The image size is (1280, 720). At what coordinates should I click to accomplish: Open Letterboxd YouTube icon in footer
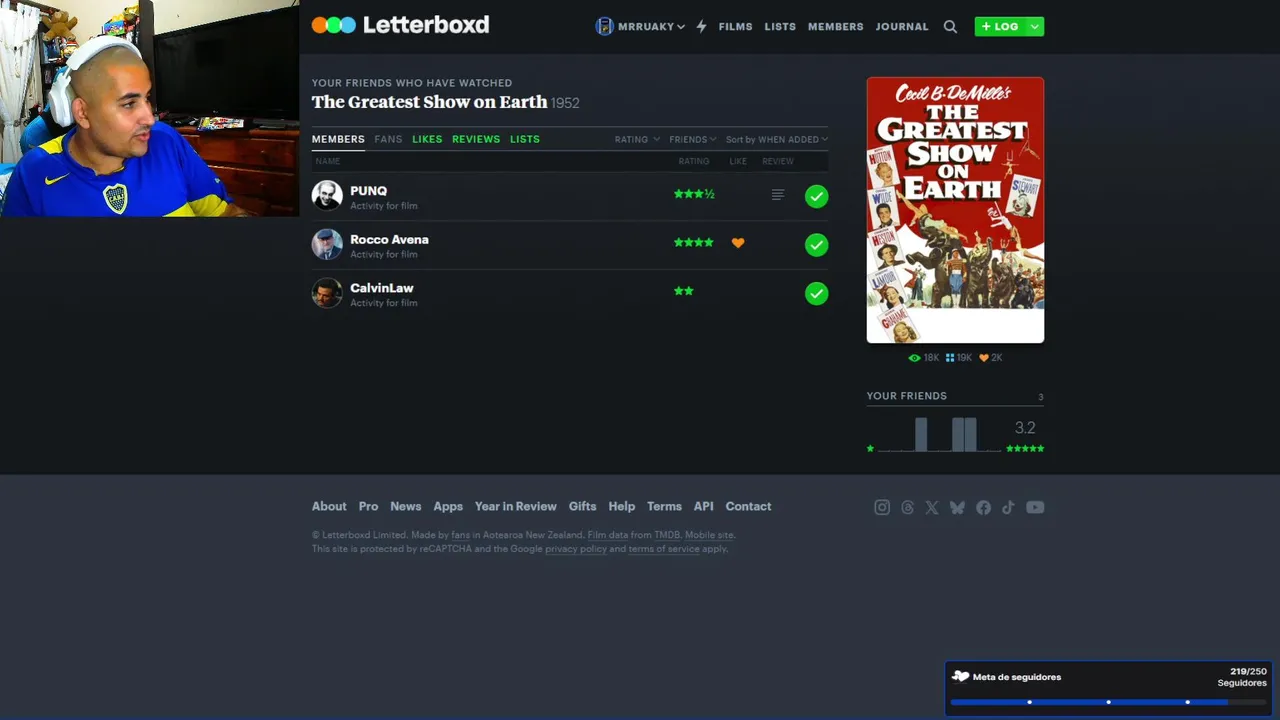[x=1035, y=507]
